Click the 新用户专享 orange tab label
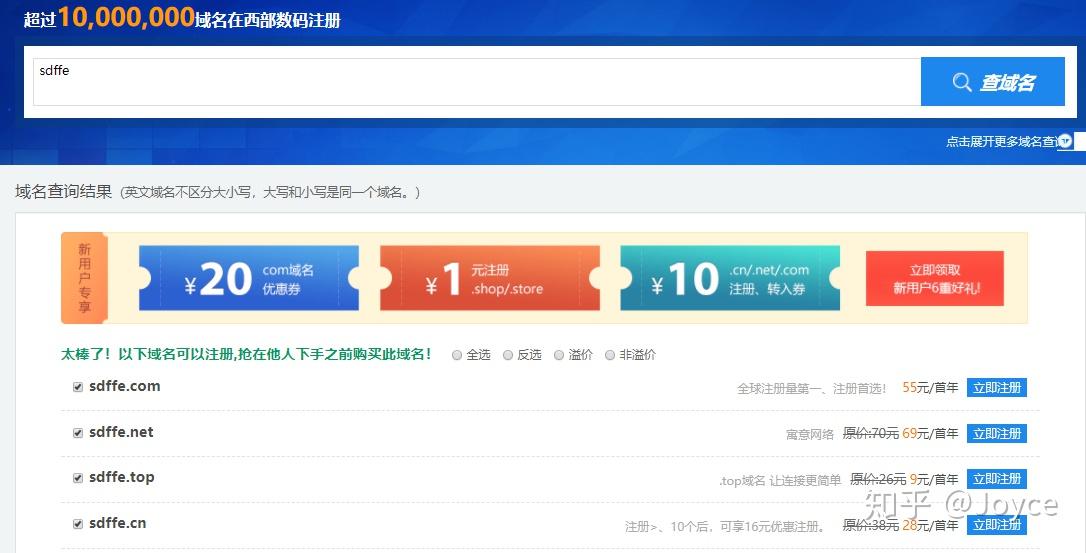Screen dimensions: 1086x553 [84, 278]
